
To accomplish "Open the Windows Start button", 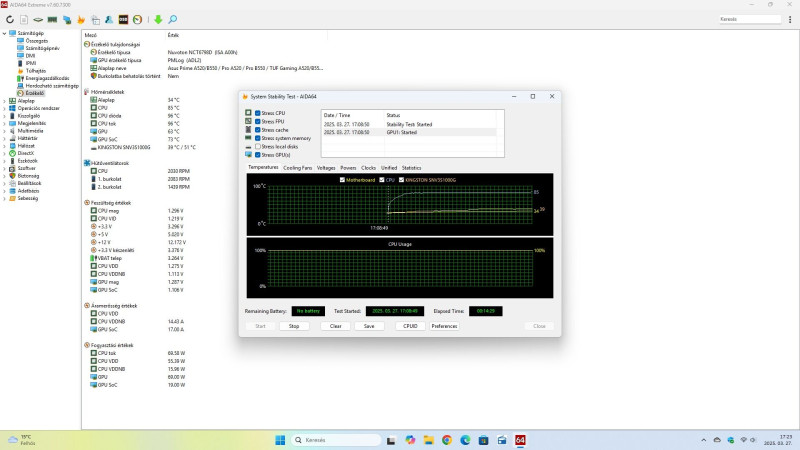I will (280, 440).
